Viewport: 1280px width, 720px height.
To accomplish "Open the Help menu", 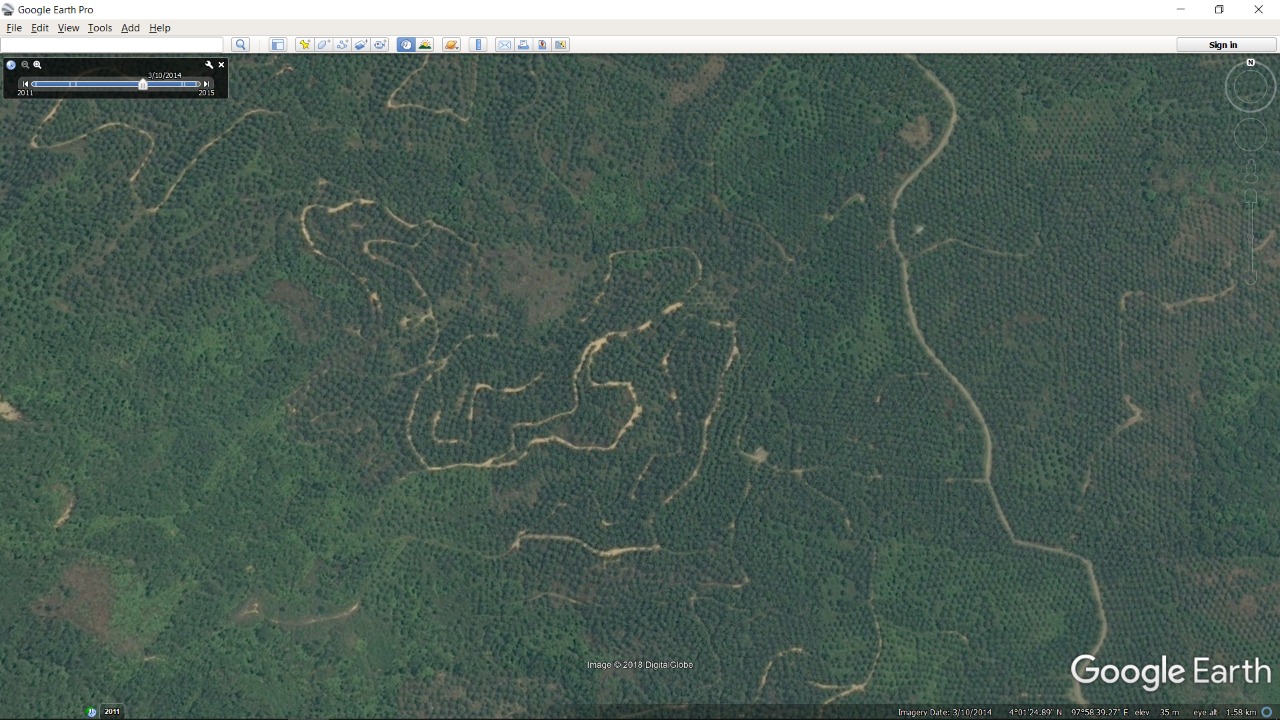I will [x=160, y=28].
